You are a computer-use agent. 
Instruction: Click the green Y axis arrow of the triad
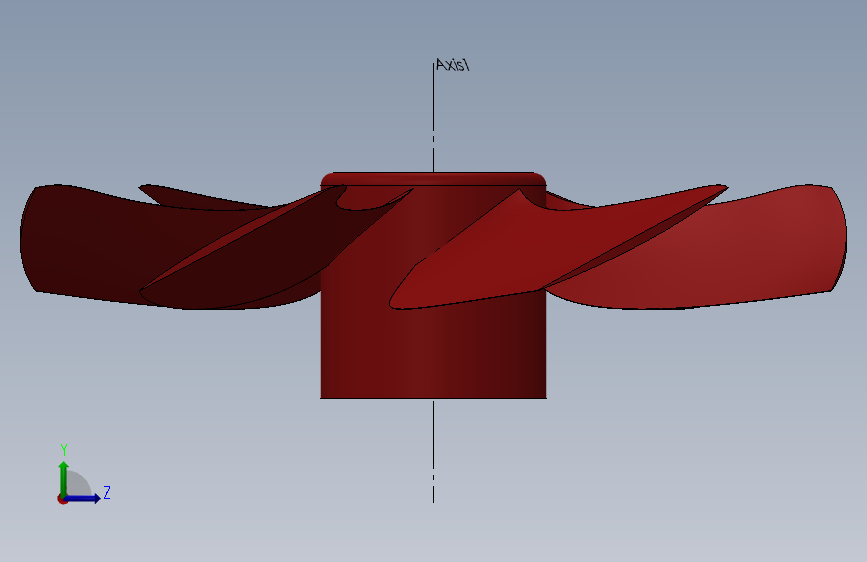point(64,479)
